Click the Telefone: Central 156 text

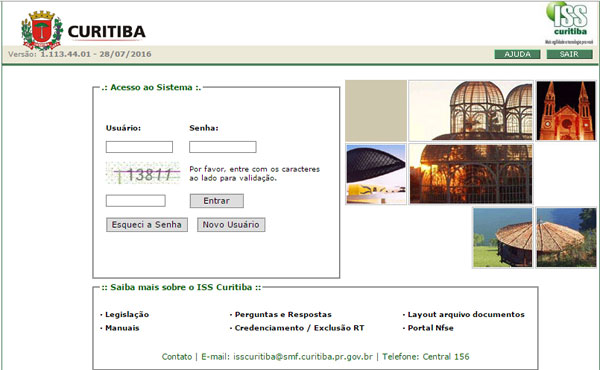(426, 357)
